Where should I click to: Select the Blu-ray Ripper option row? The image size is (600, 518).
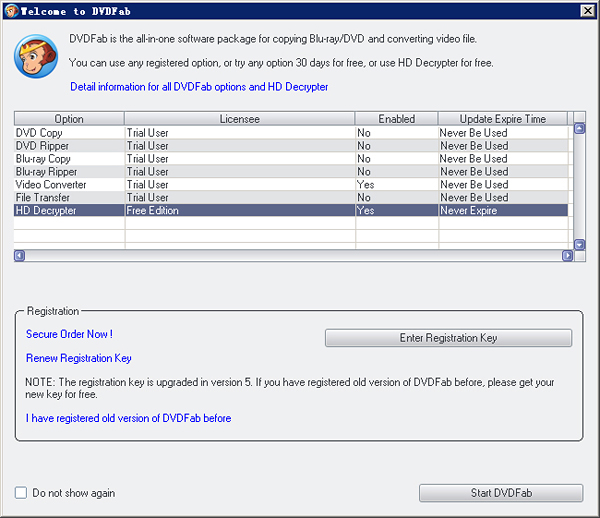[291, 172]
